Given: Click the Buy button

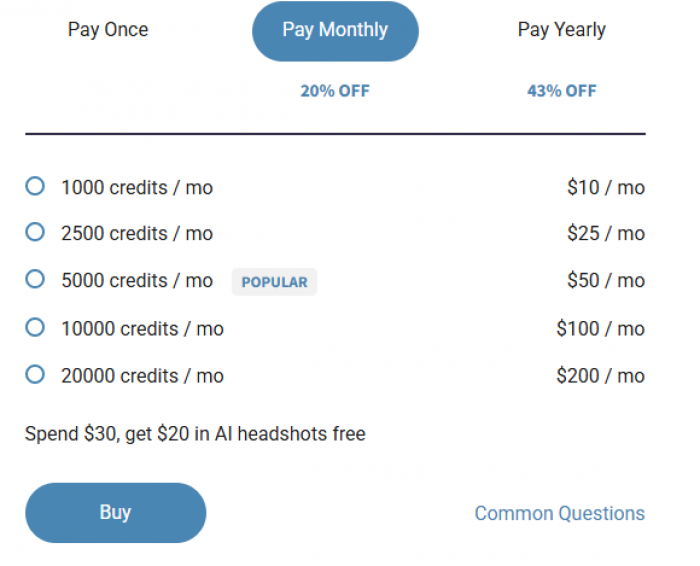Looking at the screenshot, I should tap(115, 513).
